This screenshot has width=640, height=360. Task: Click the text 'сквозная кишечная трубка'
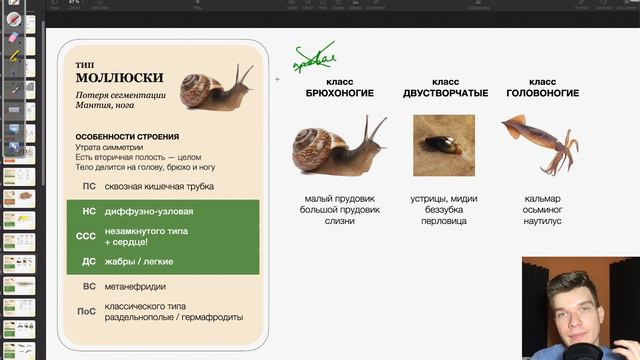point(159,187)
